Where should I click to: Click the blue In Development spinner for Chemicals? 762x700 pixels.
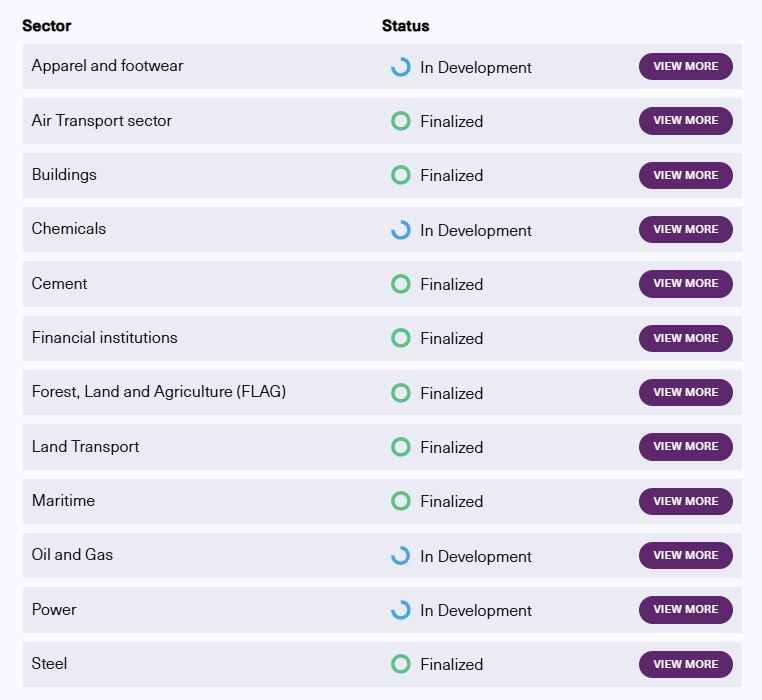[x=401, y=230]
